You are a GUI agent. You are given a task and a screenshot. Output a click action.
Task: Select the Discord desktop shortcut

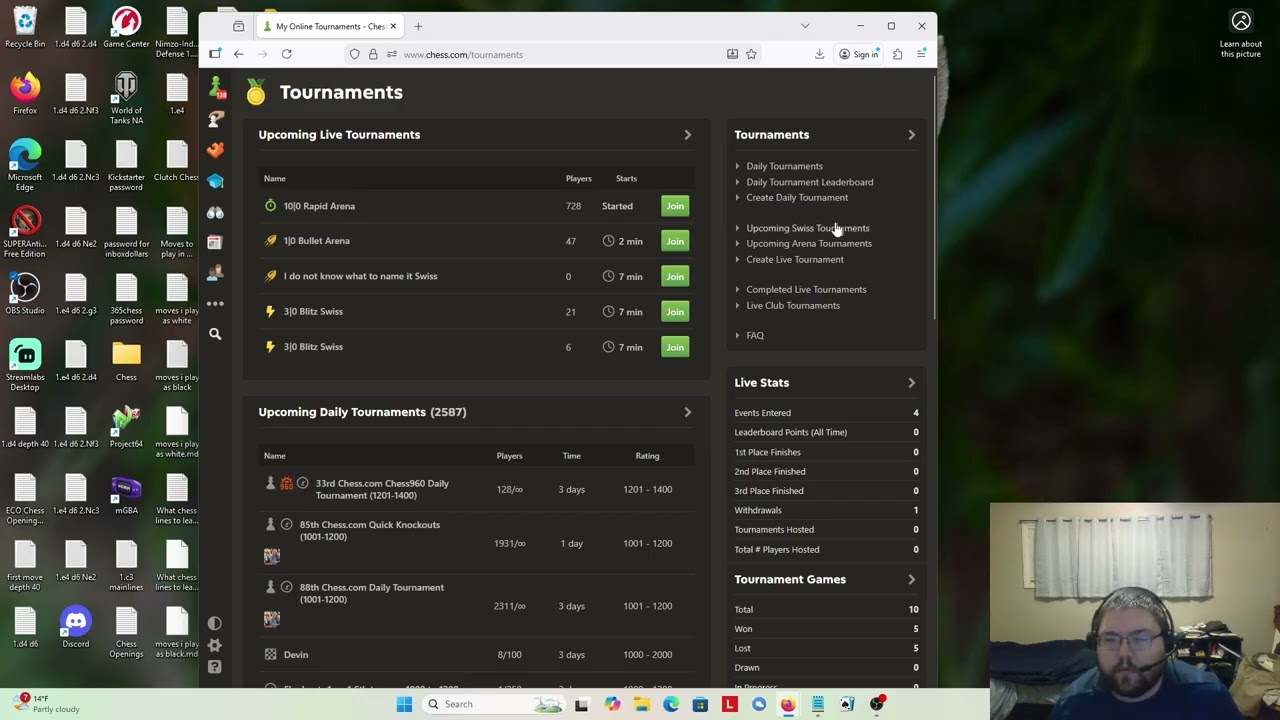tap(75, 628)
